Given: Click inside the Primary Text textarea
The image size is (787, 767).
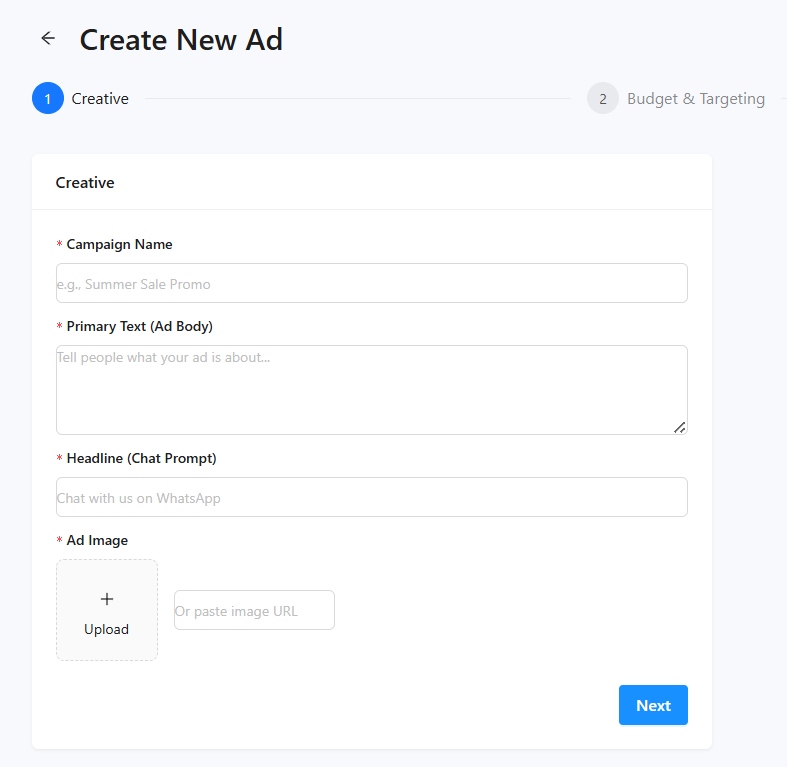Looking at the screenshot, I should pos(371,389).
